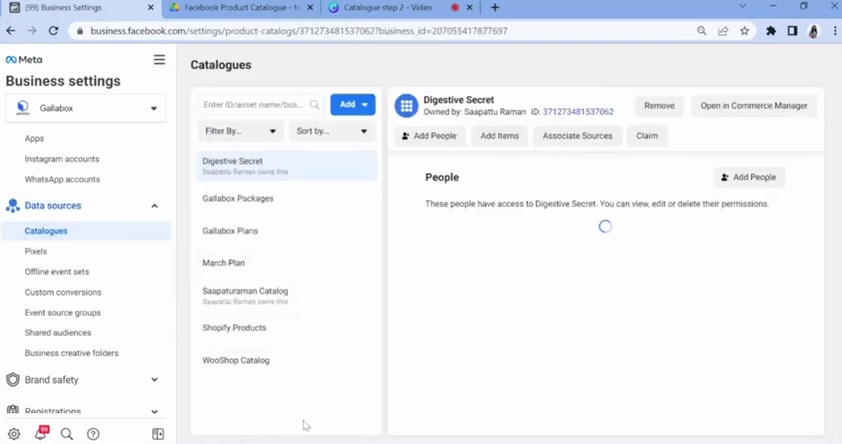Open the Chrome profile avatar
The height and width of the screenshot is (444, 842).
[x=814, y=31]
